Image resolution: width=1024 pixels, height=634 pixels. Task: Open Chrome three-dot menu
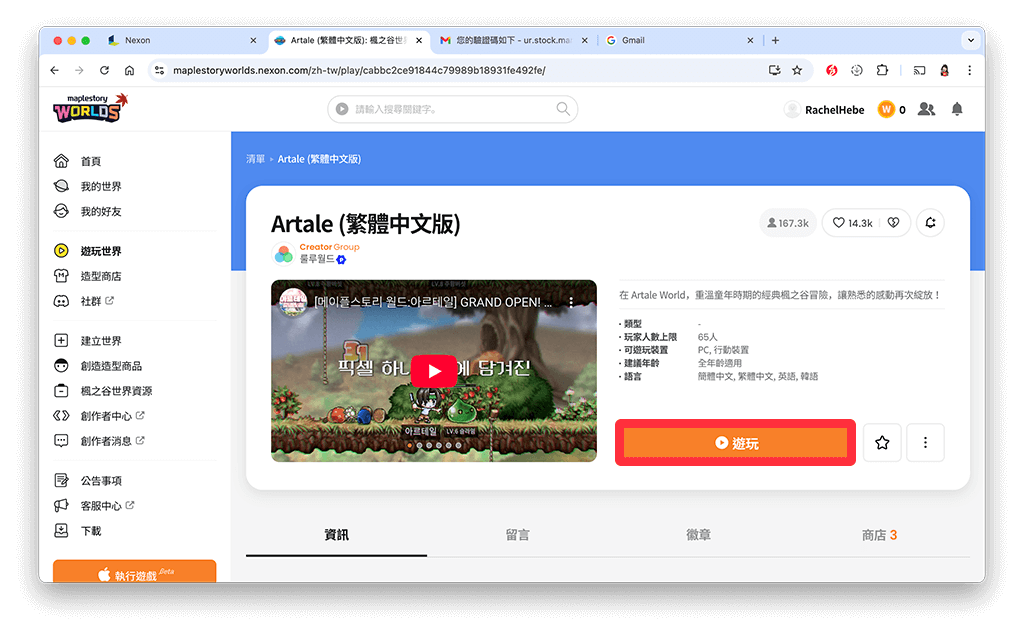969,71
